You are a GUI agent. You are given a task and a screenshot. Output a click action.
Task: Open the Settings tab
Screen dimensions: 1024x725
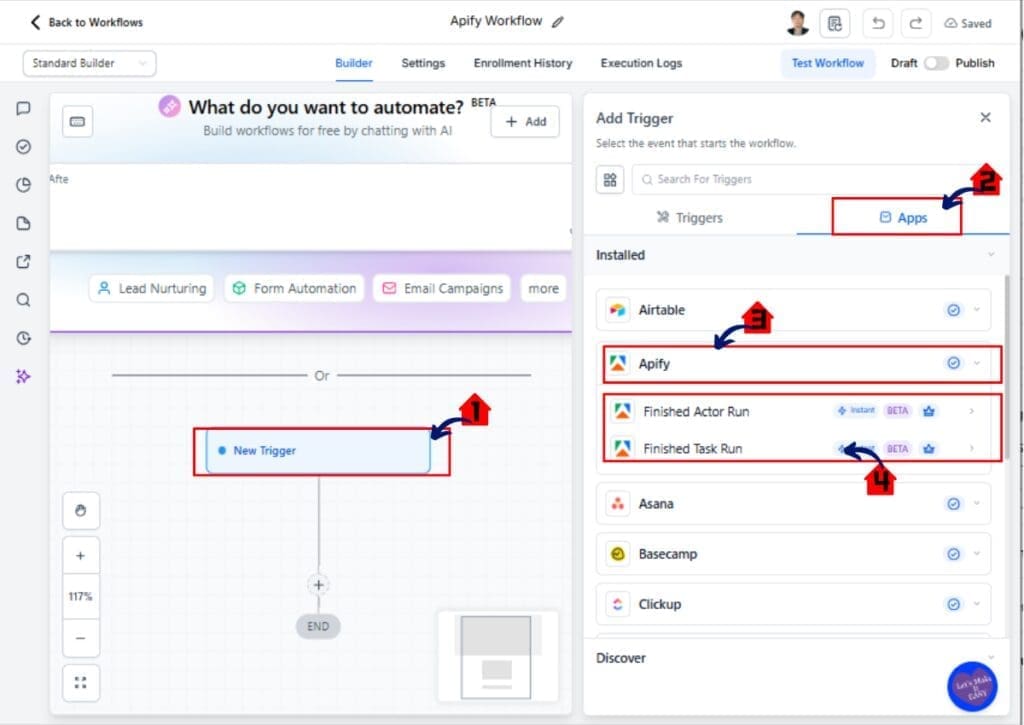423,63
